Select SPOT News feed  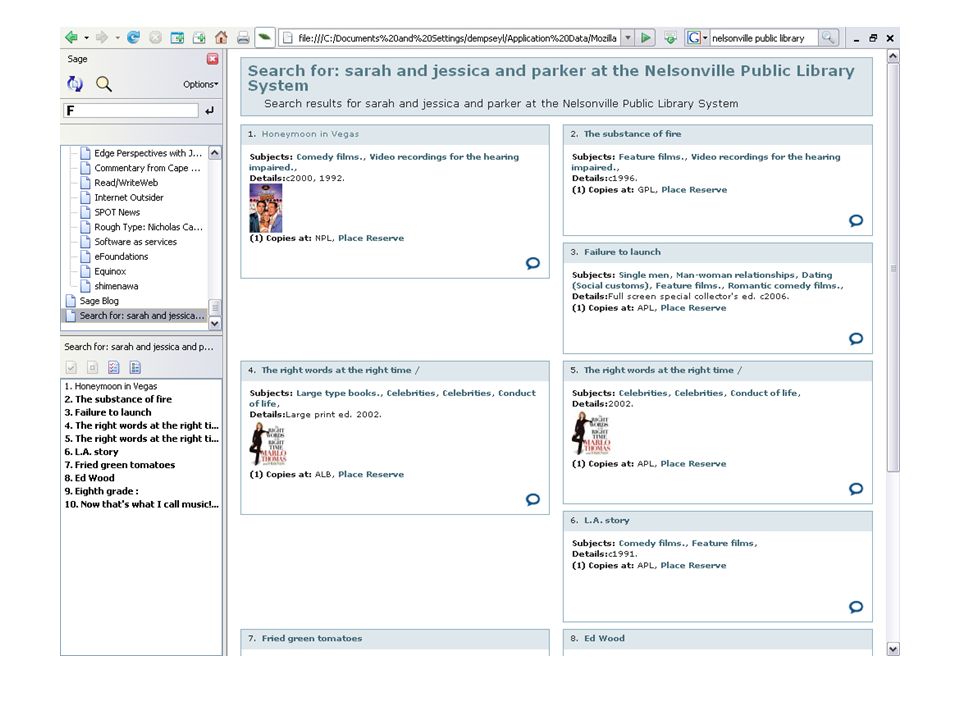point(117,212)
